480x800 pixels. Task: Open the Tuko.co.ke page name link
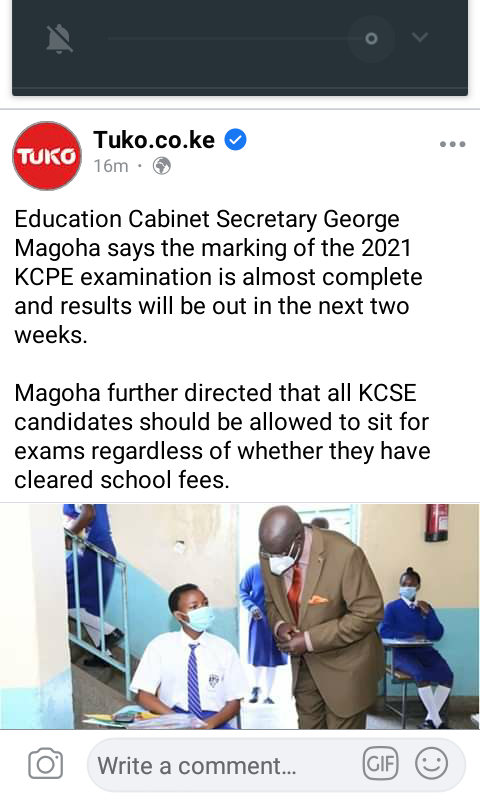click(x=154, y=140)
